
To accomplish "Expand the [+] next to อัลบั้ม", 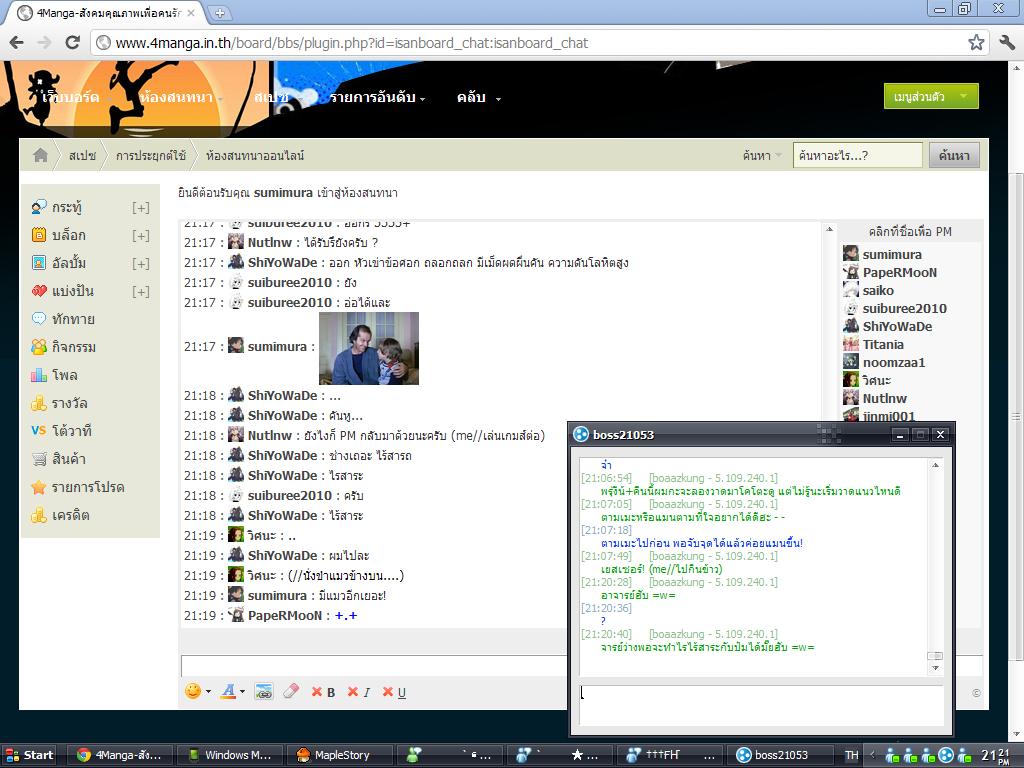I will [x=140, y=264].
